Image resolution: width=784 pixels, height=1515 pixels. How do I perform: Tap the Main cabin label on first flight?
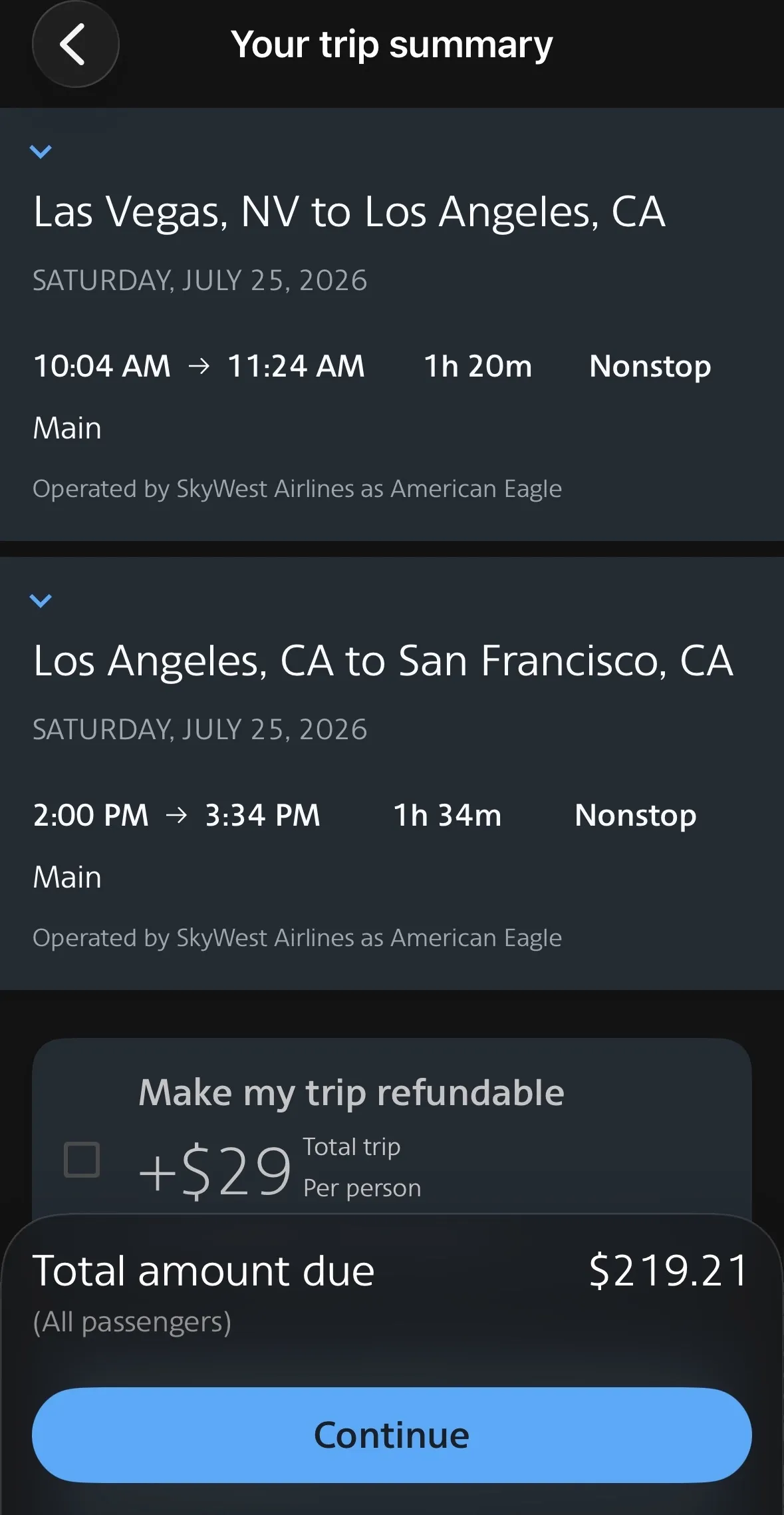click(67, 428)
